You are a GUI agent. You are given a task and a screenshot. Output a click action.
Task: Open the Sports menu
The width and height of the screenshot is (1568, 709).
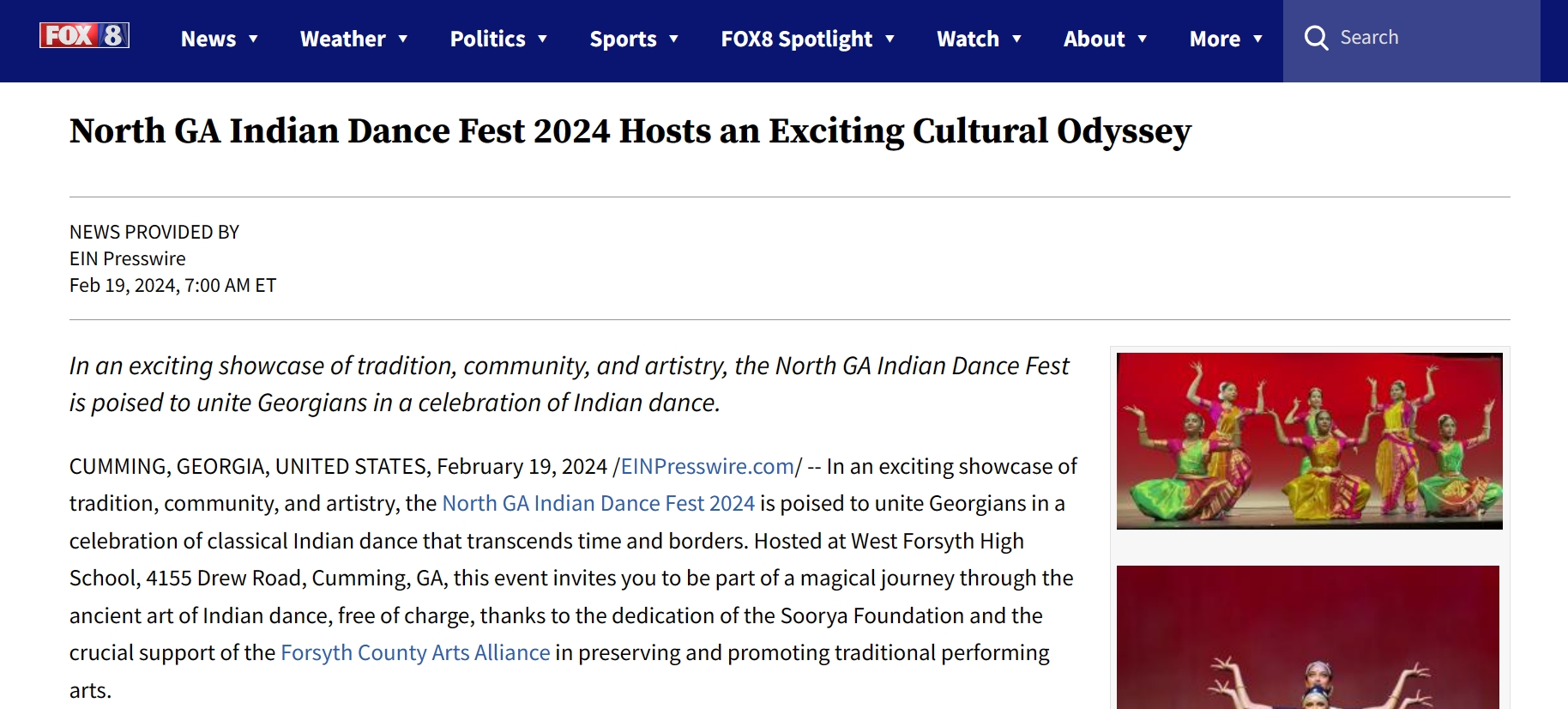click(x=624, y=39)
